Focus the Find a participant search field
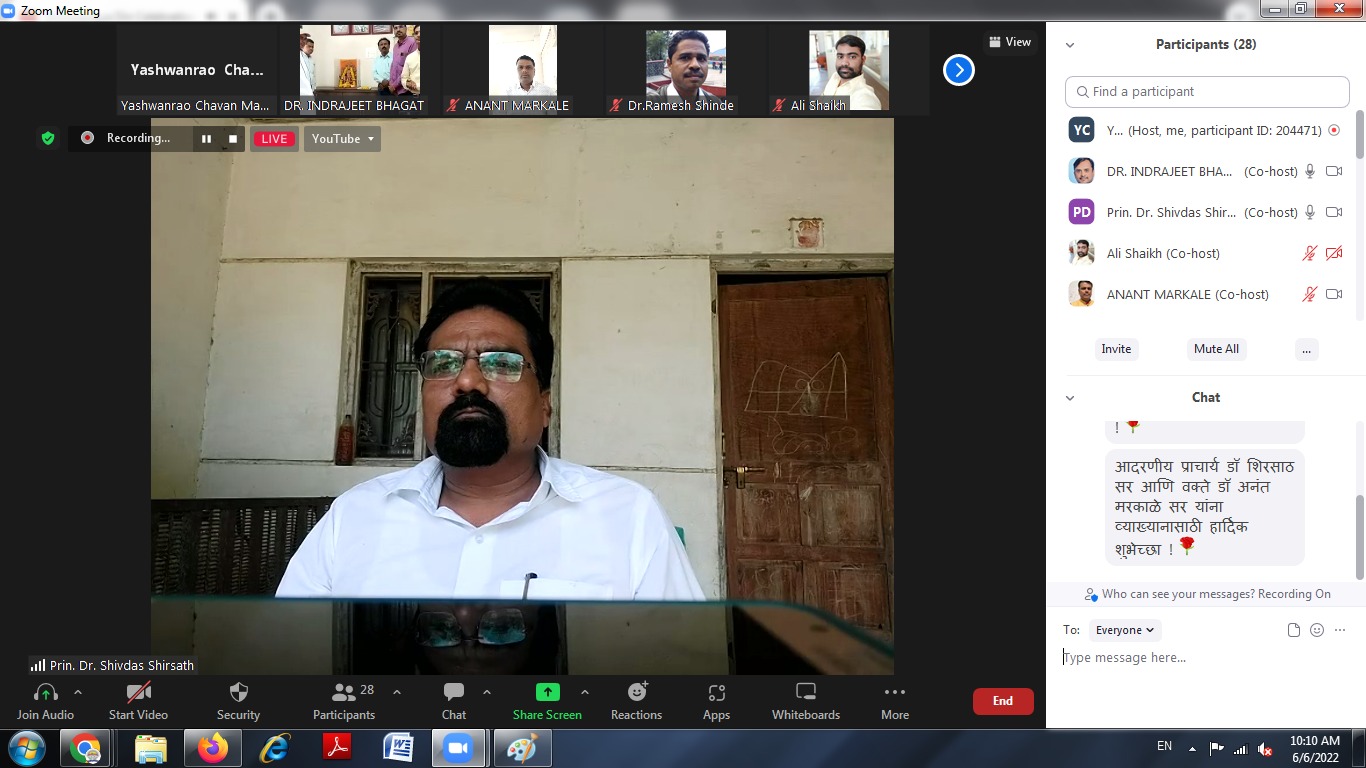 1207,92
